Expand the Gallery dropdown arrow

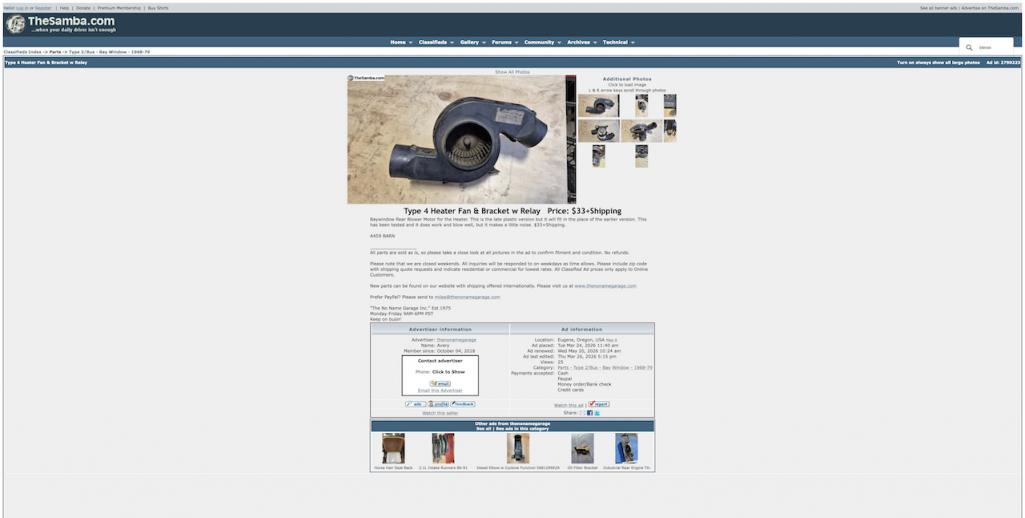tap(484, 43)
